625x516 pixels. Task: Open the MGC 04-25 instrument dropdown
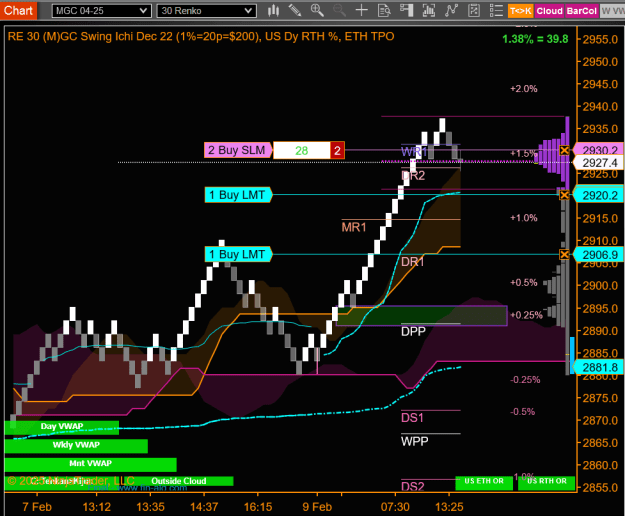point(101,11)
